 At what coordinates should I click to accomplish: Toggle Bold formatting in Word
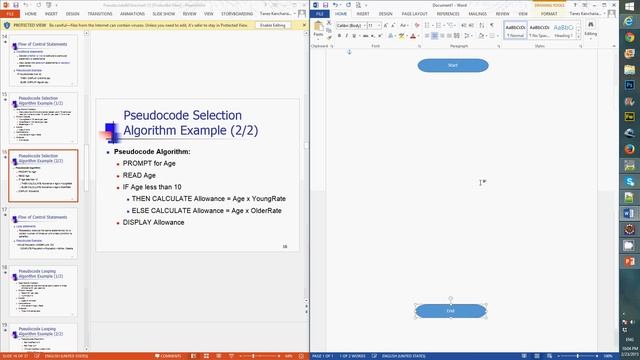click(339, 36)
